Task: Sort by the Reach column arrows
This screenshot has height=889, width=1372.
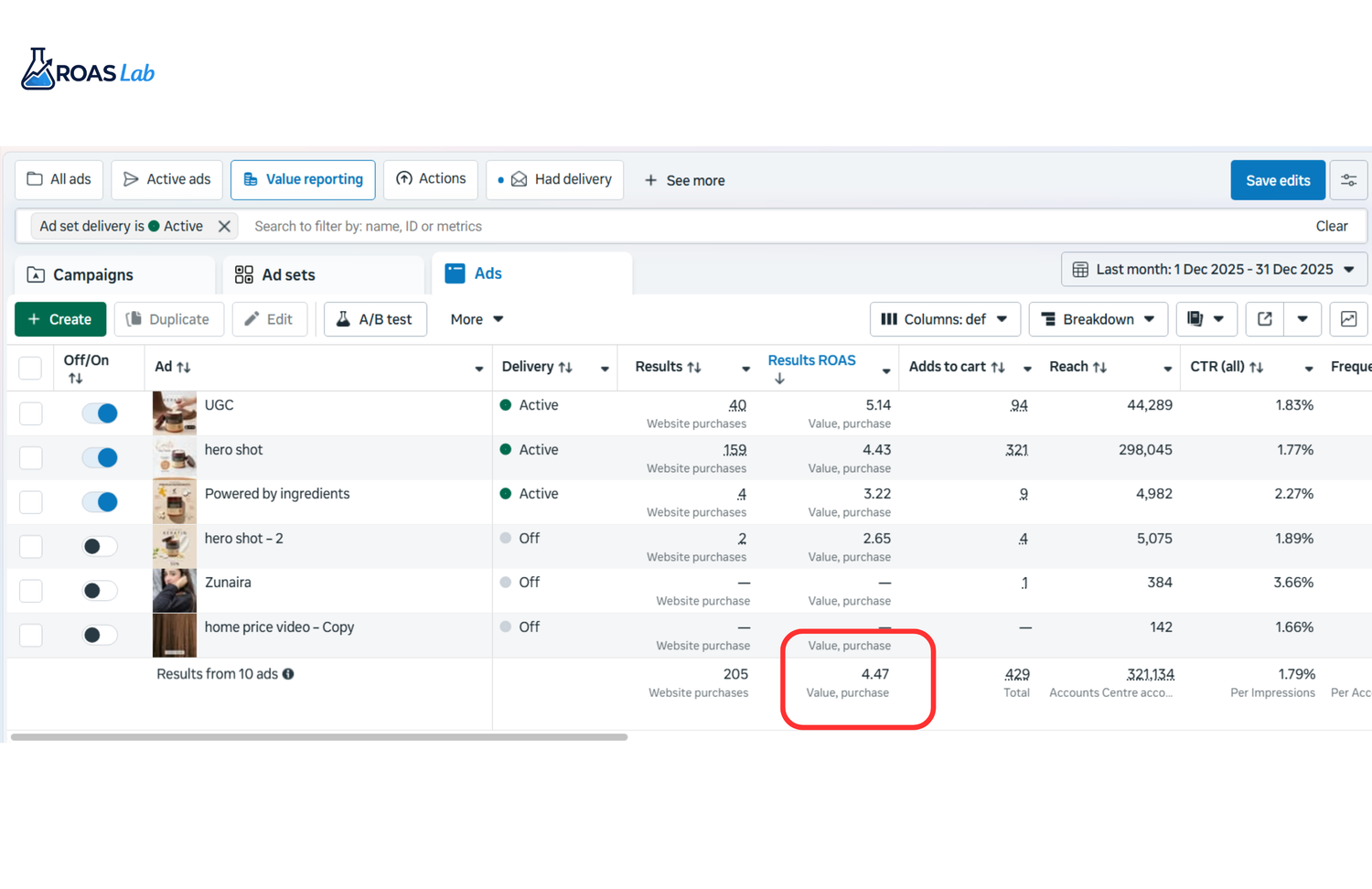Action: (x=1100, y=367)
